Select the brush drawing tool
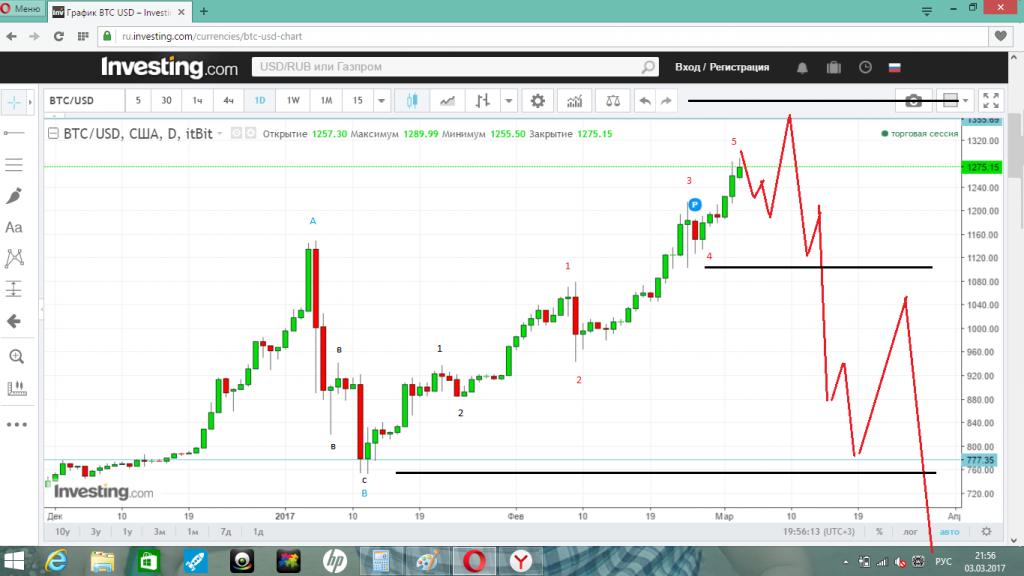Image resolution: width=1024 pixels, height=576 pixels. tap(15, 196)
